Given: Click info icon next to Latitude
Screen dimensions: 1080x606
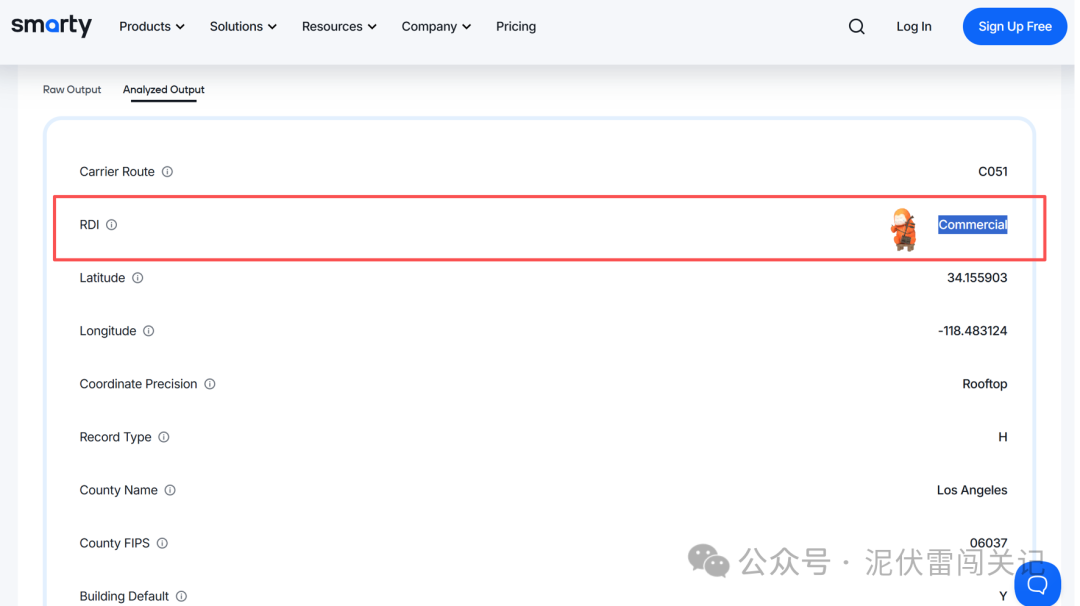Looking at the screenshot, I should click(138, 278).
